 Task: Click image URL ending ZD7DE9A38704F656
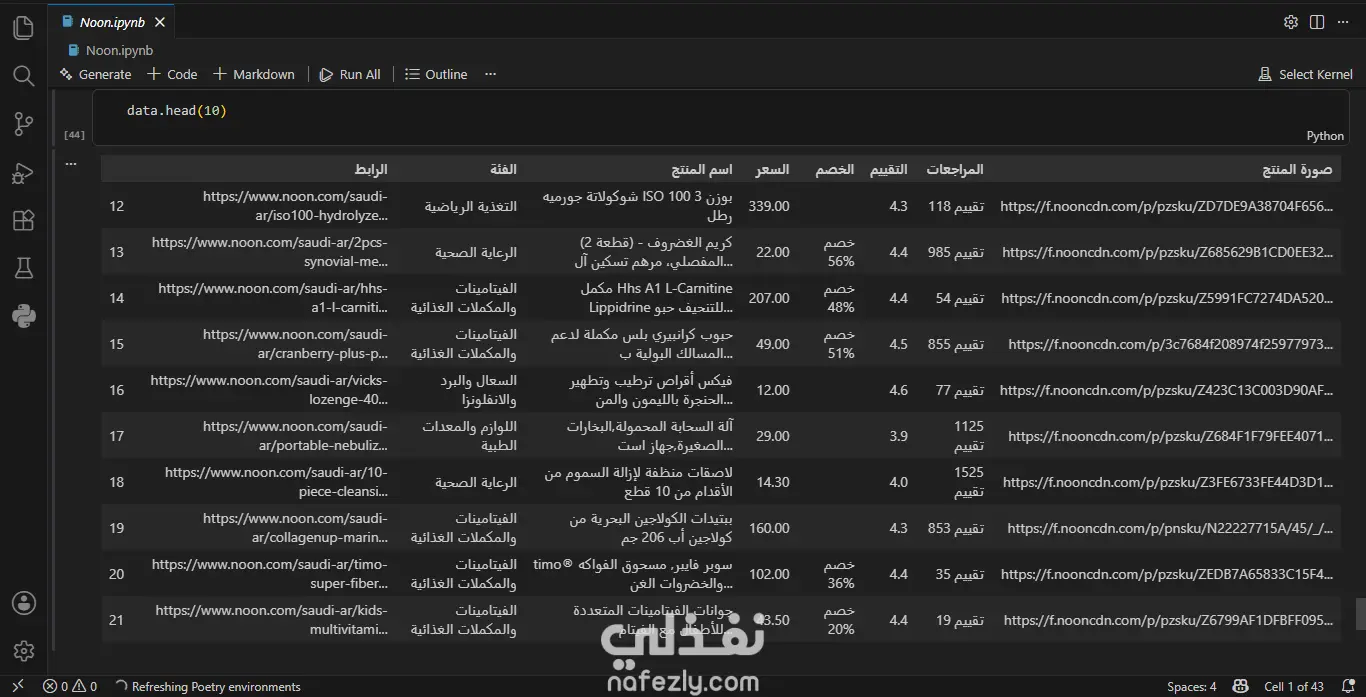point(1167,206)
